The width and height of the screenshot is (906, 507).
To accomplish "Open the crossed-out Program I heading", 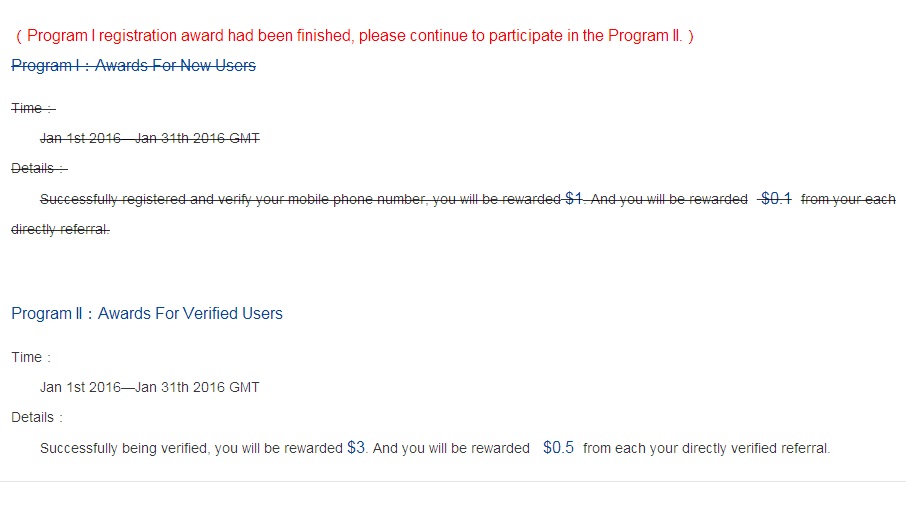I will [133, 66].
